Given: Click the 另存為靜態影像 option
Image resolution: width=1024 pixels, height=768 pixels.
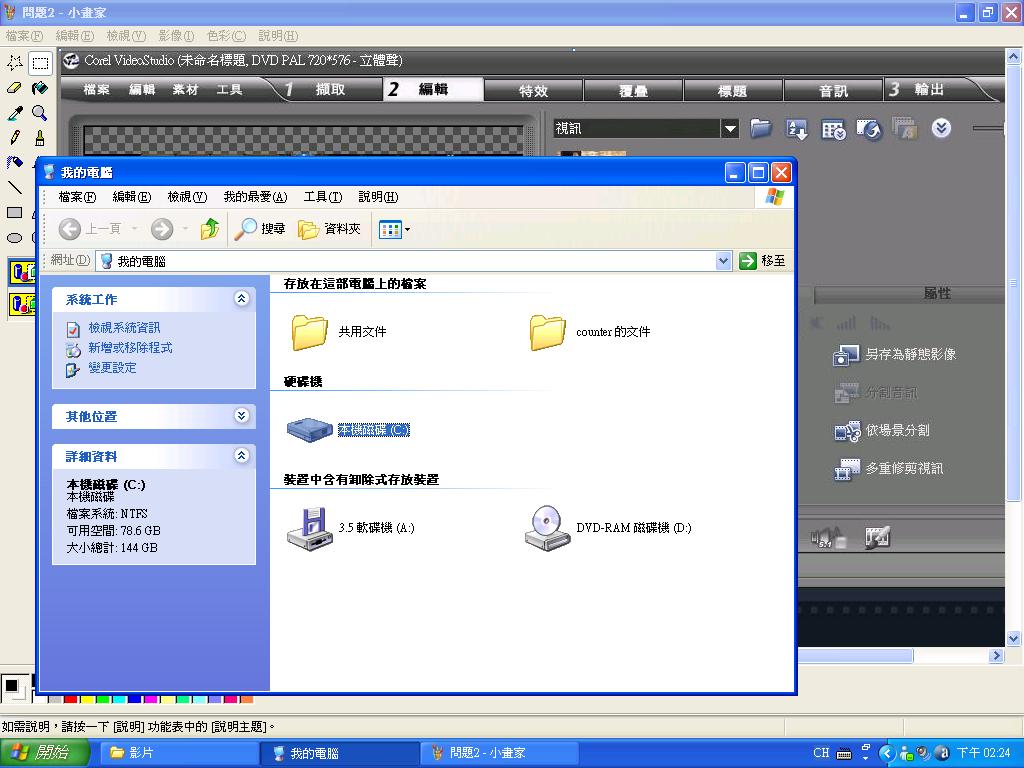Looking at the screenshot, I should point(895,355).
